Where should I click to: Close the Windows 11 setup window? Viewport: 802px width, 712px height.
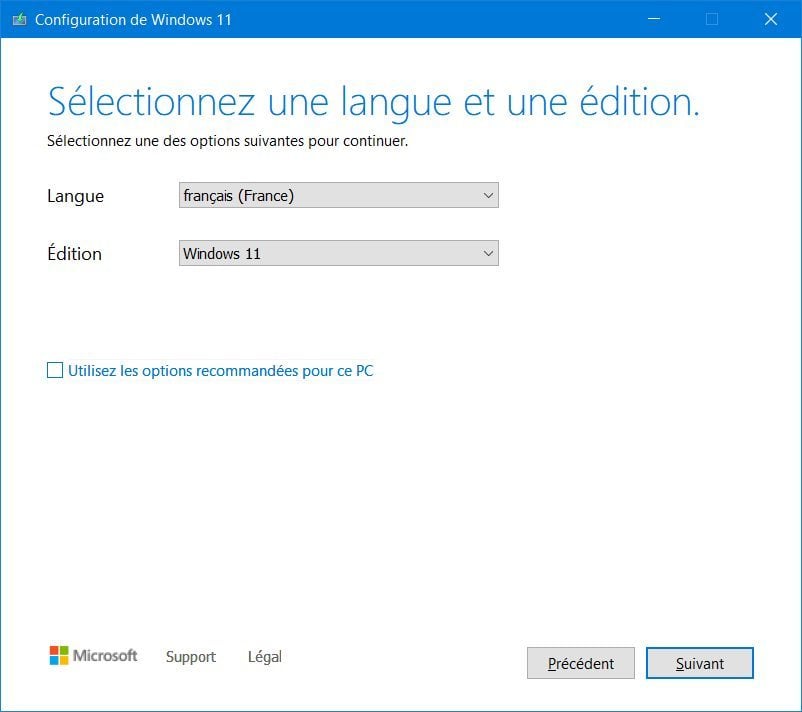(771, 19)
